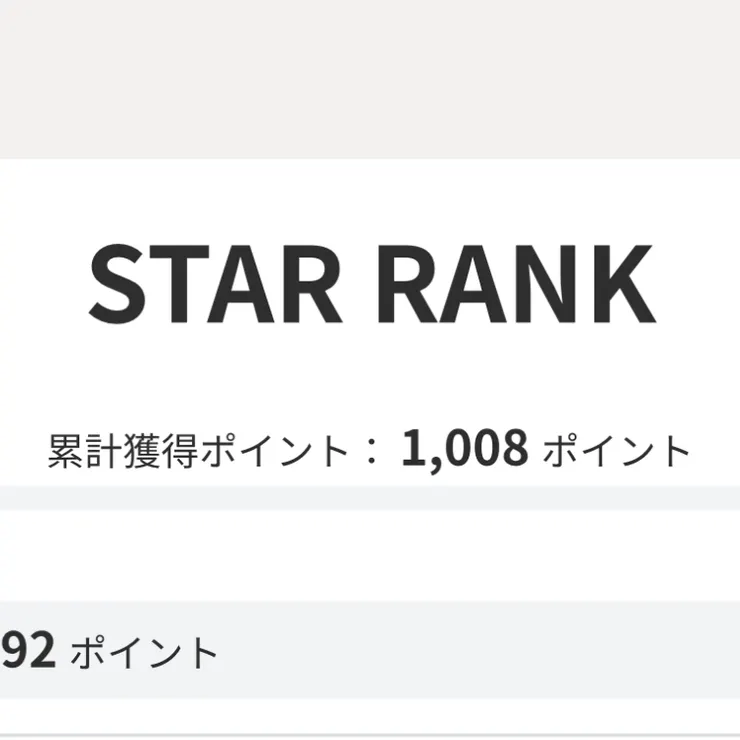Click the 累計 characters in the label
Viewport: 740px width, 740px height.
click(x=82, y=452)
